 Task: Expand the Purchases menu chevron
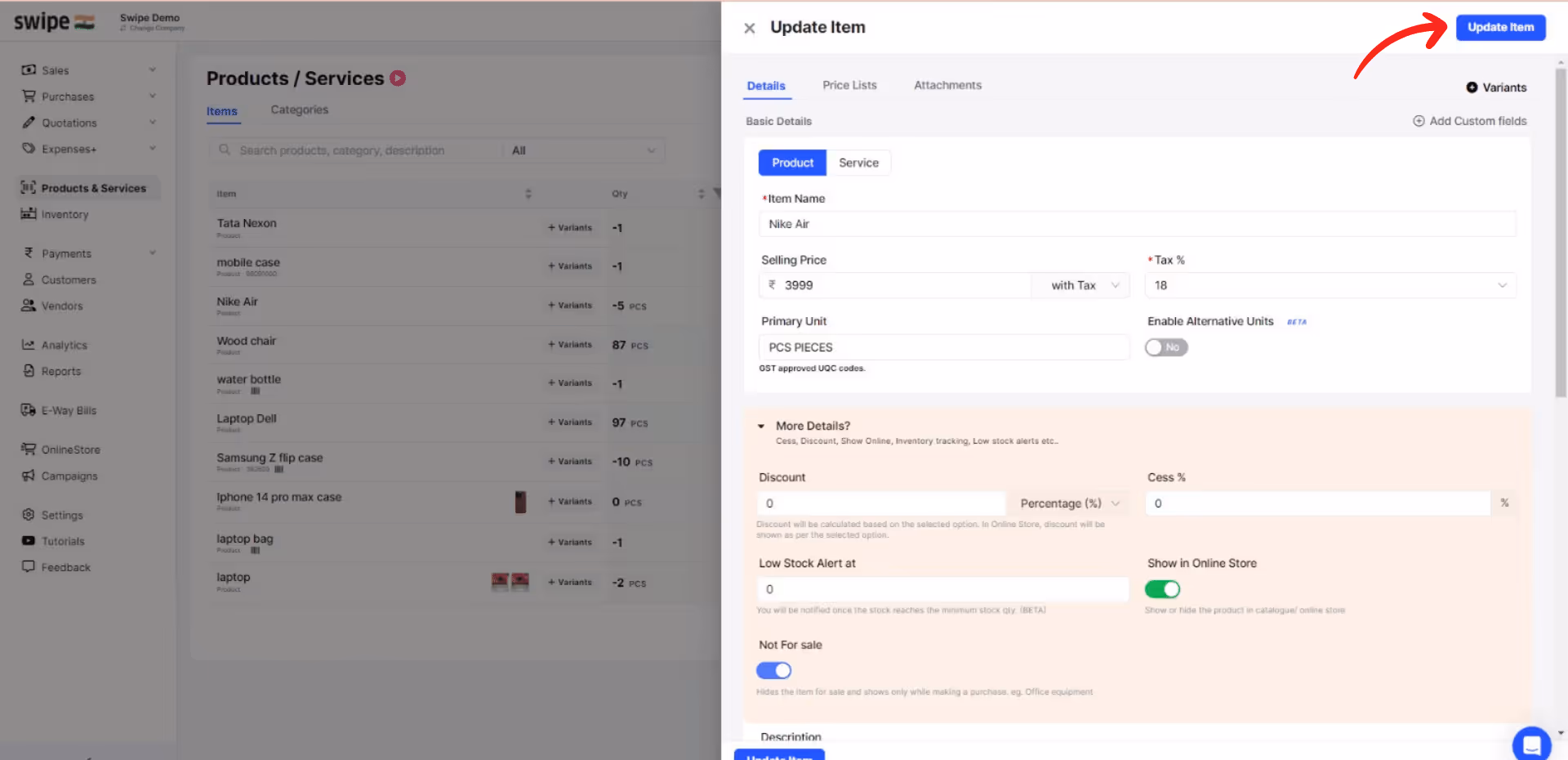(x=153, y=96)
